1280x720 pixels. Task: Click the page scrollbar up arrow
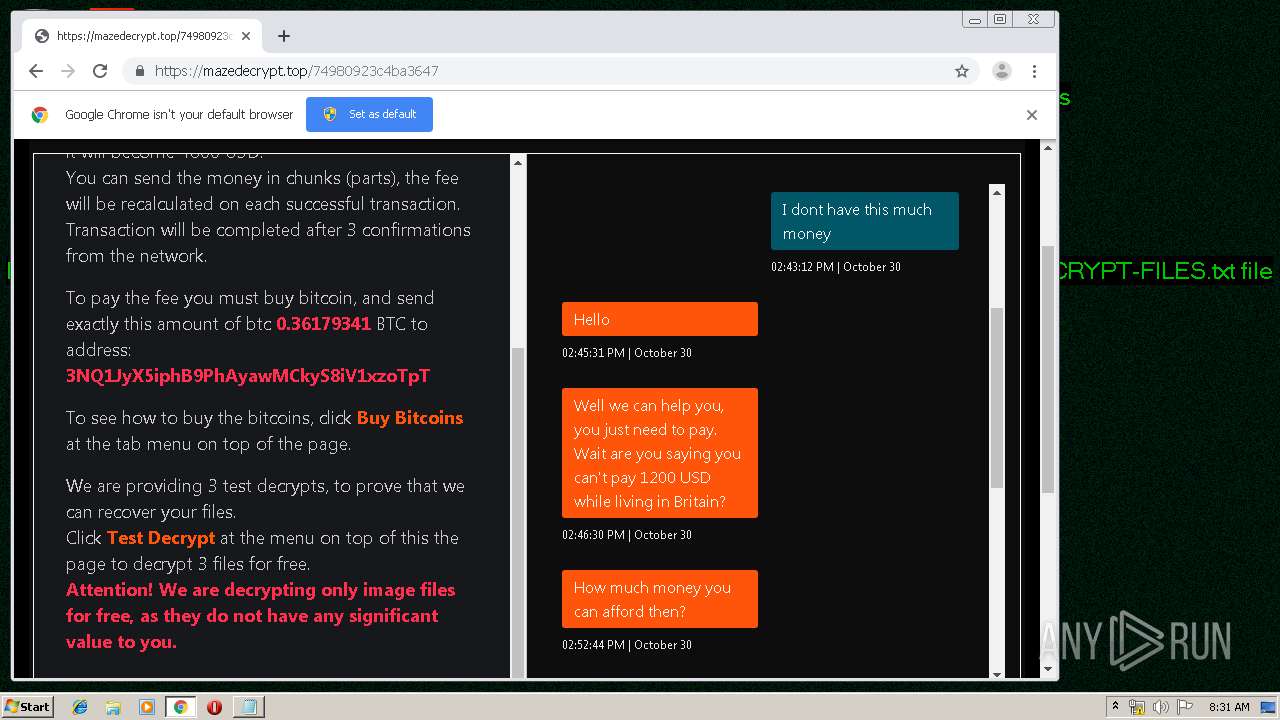(1048, 148)
